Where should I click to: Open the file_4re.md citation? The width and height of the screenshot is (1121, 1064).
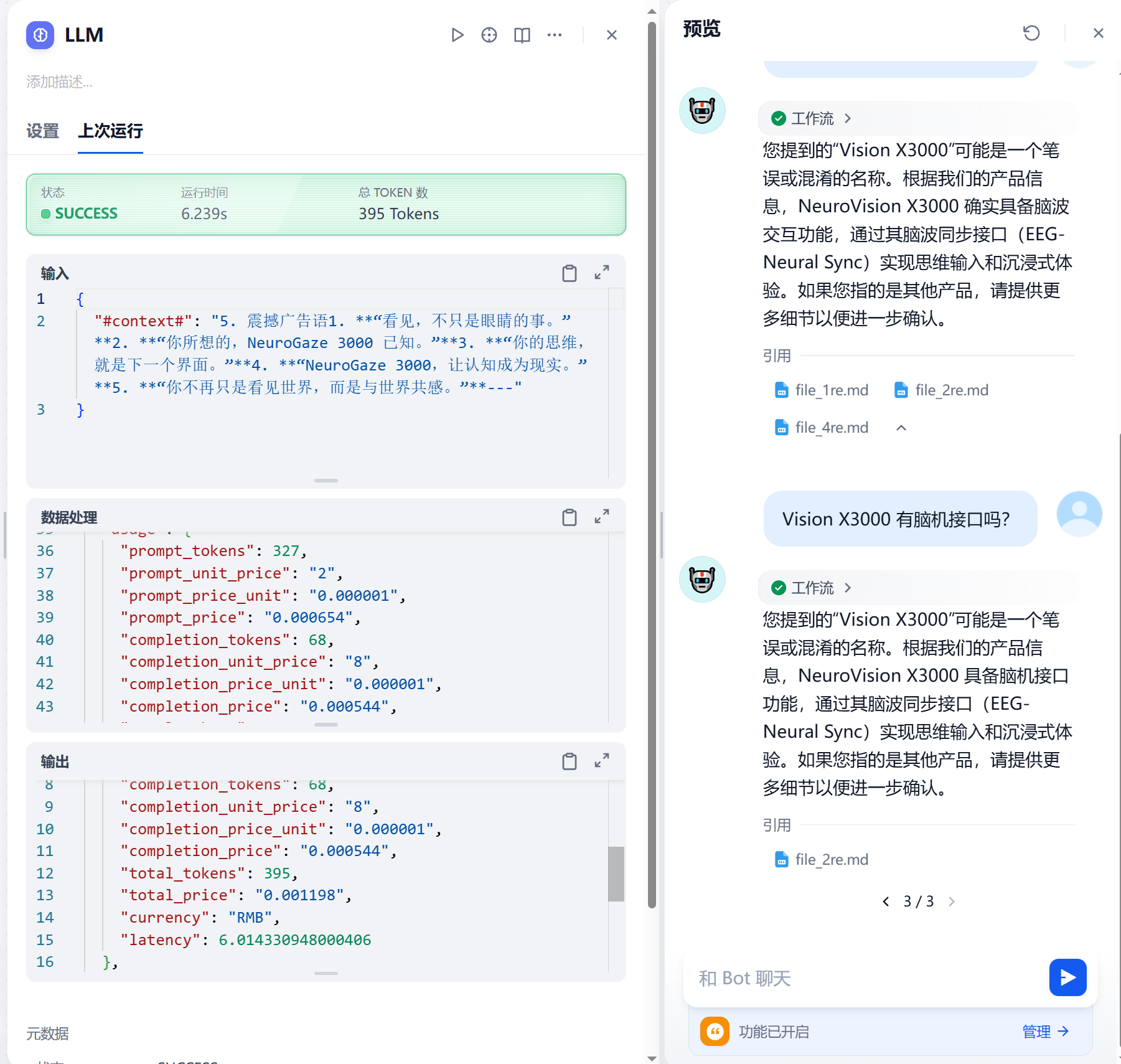coord(822,428)
